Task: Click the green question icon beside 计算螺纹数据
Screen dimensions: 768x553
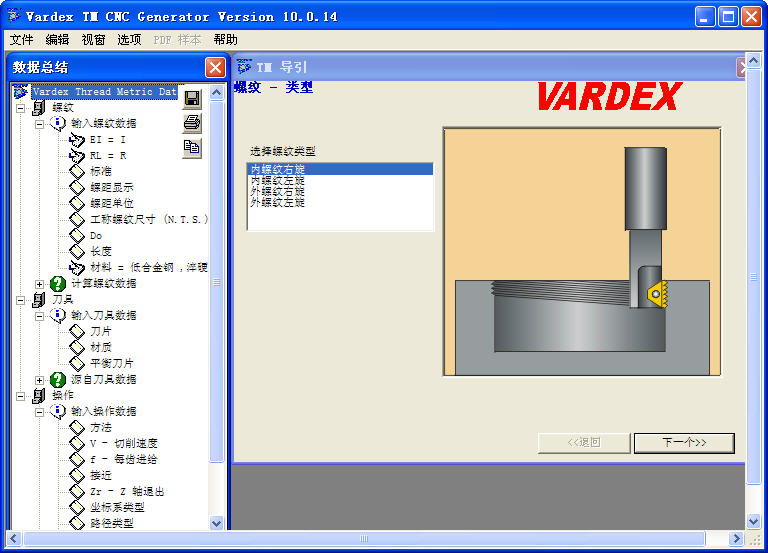Action: click(x=58, y=283)
